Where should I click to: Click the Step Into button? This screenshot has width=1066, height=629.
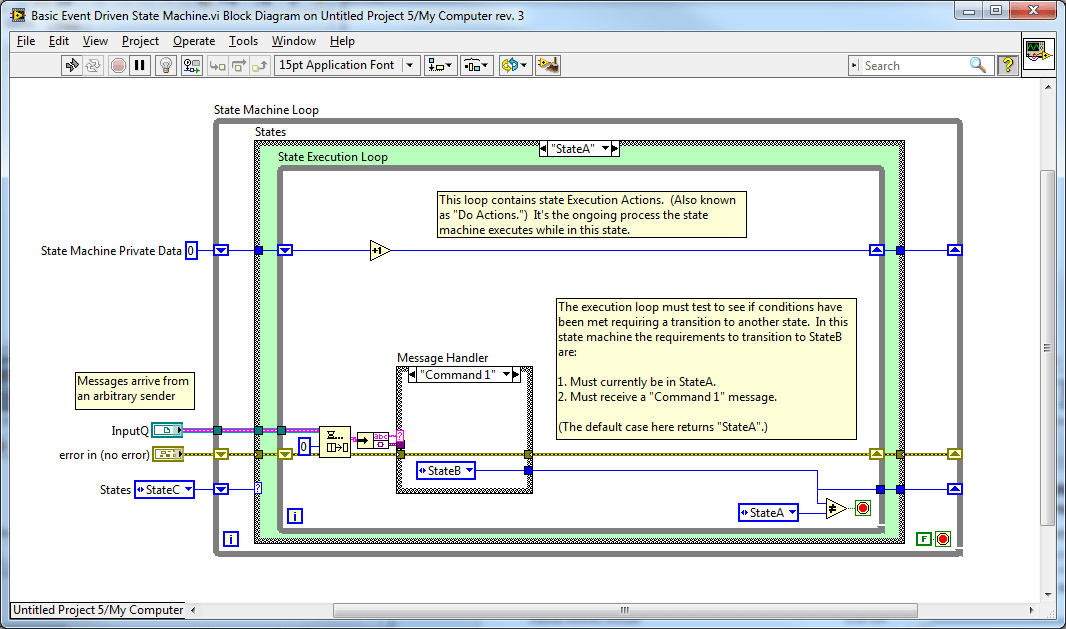click(218, 65)
